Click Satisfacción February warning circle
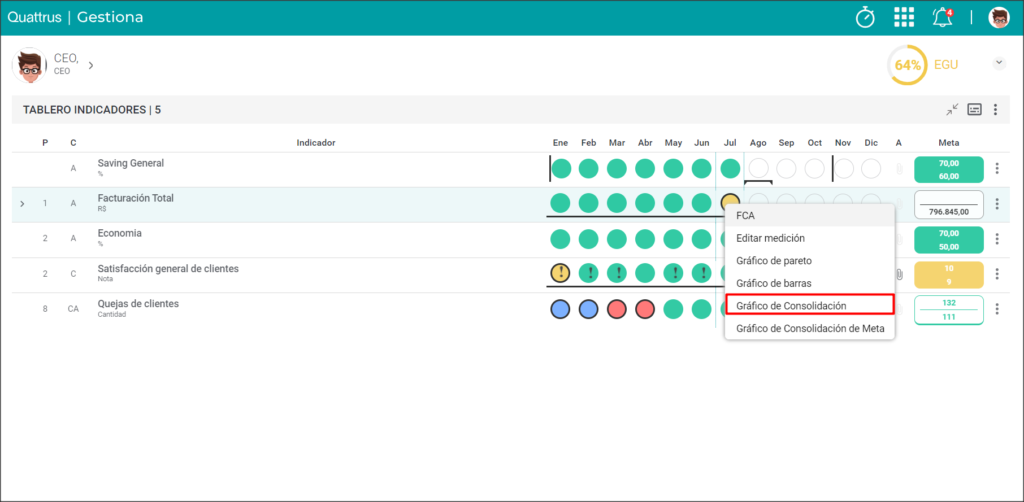 point(589,274)
